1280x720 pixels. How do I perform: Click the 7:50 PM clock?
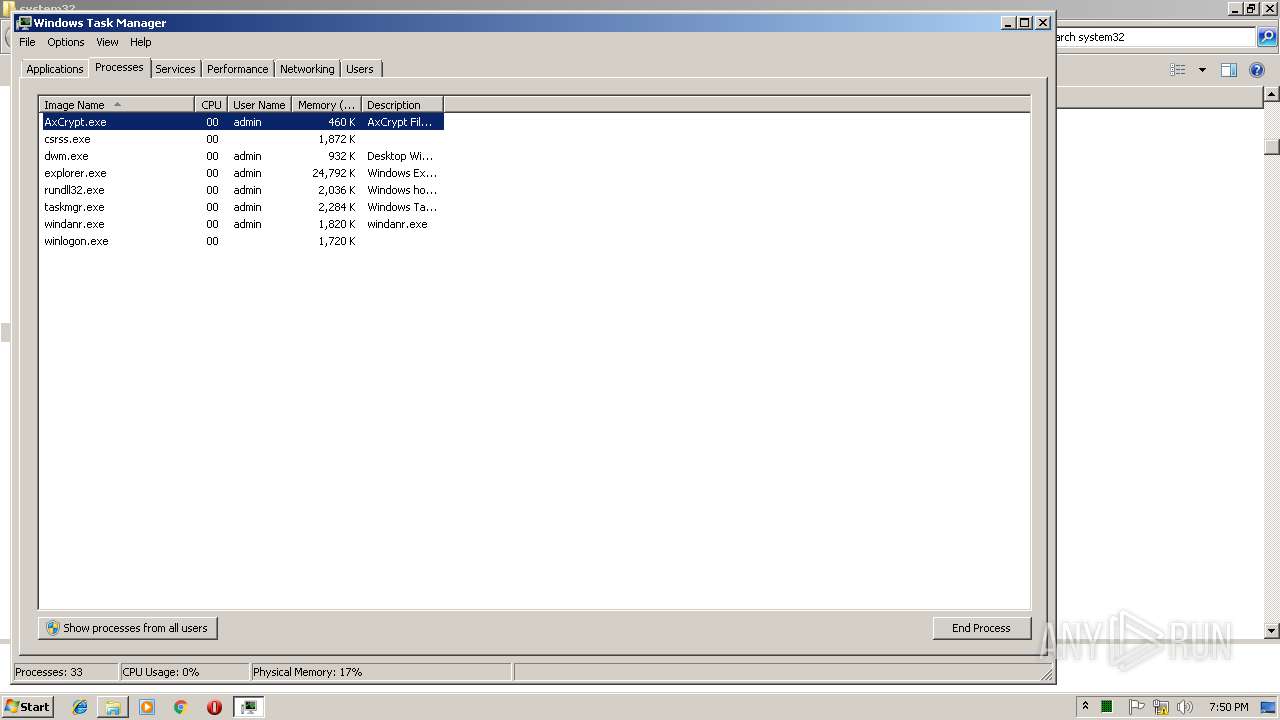pyautogui.click(x=1228, y=707)
